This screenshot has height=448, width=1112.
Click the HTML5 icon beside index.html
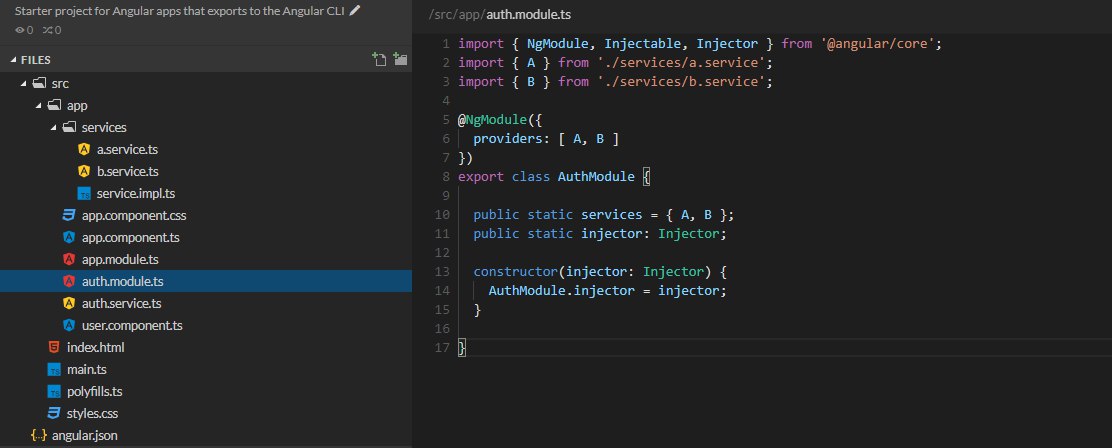[54, 348]
